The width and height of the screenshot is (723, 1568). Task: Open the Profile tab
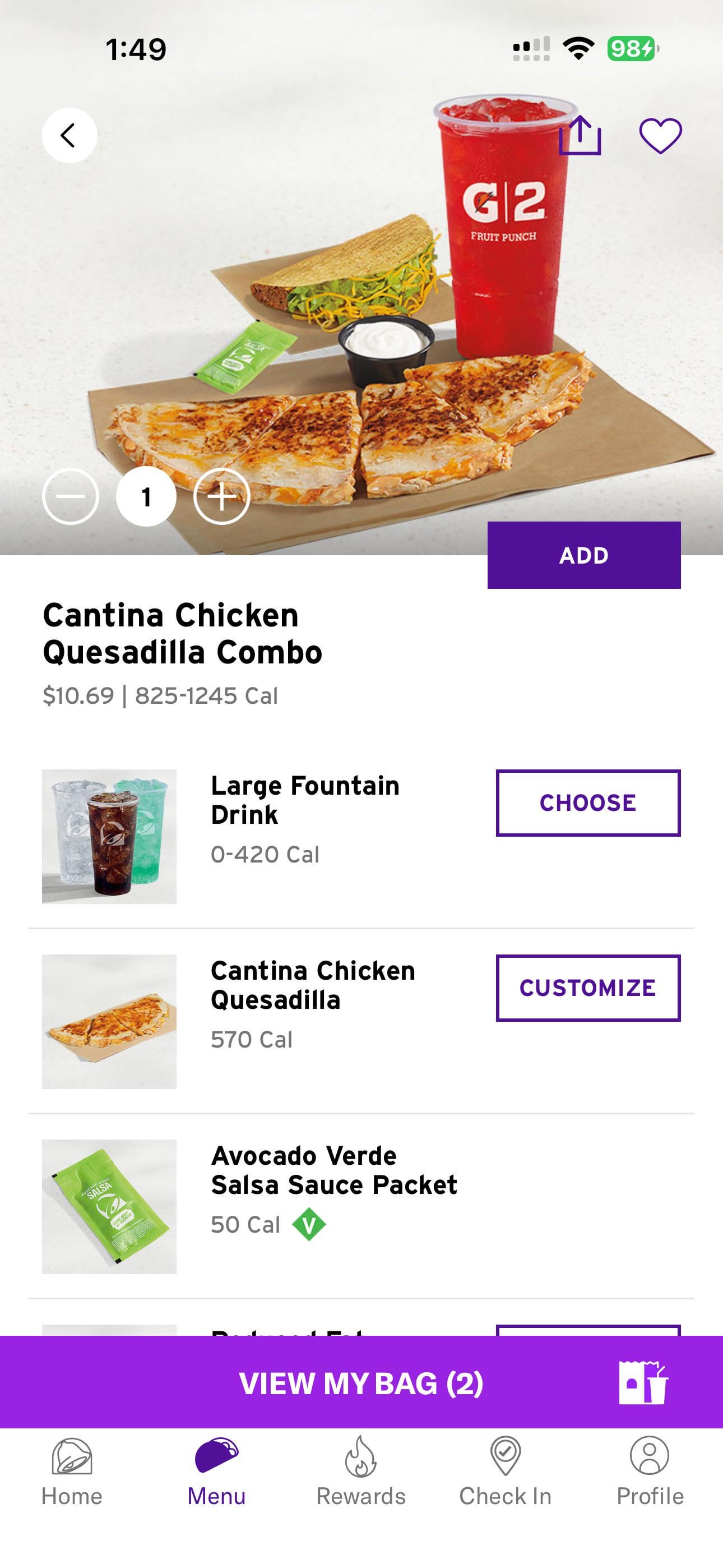[650, 1469]
